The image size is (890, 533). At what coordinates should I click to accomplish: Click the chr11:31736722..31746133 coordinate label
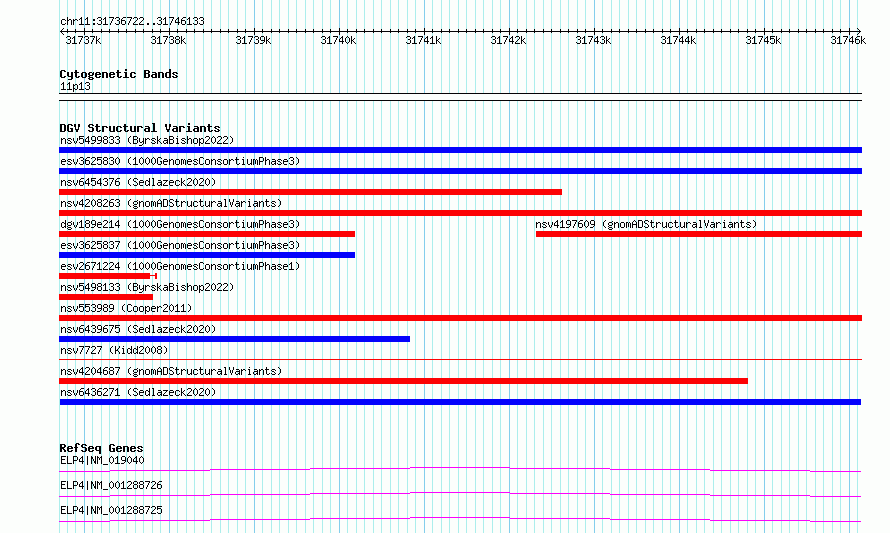(x=132, y=21)
